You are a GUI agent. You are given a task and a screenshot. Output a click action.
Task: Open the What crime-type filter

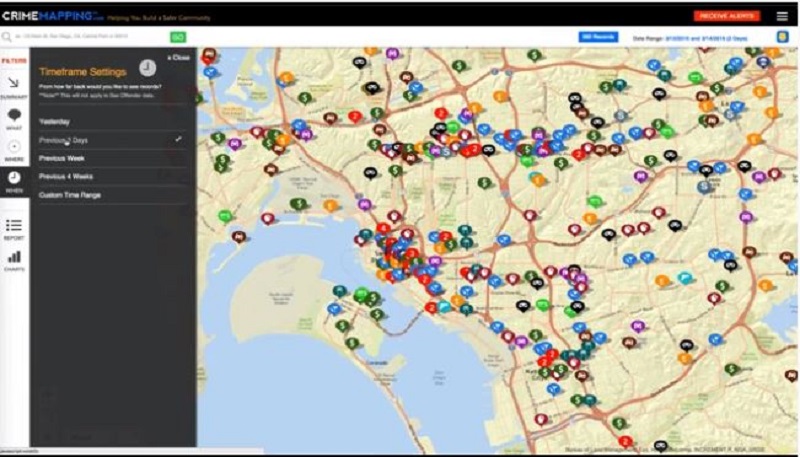[x=14, y=119]
